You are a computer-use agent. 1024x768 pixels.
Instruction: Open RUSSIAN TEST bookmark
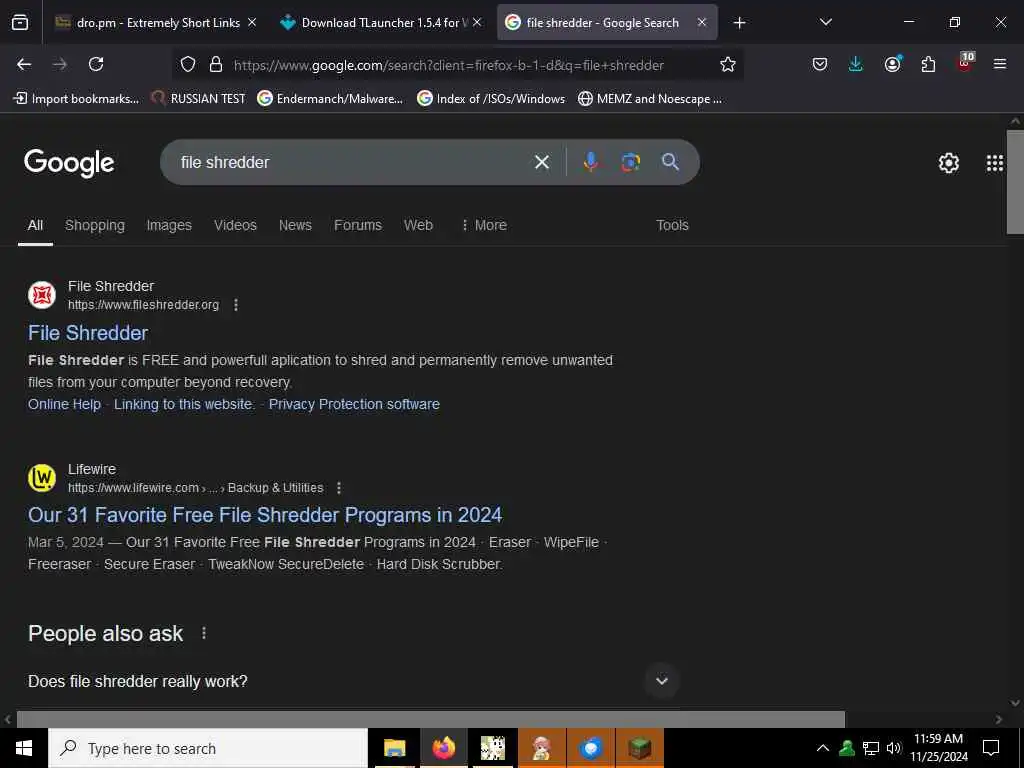(198, 99)
